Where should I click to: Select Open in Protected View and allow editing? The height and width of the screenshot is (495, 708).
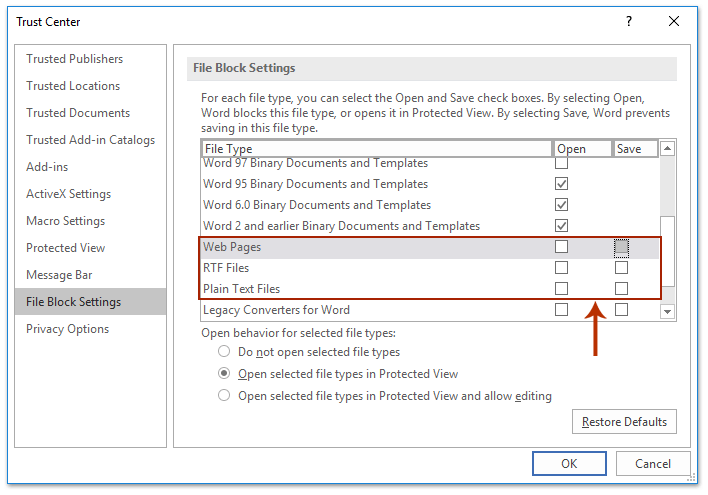224,396
